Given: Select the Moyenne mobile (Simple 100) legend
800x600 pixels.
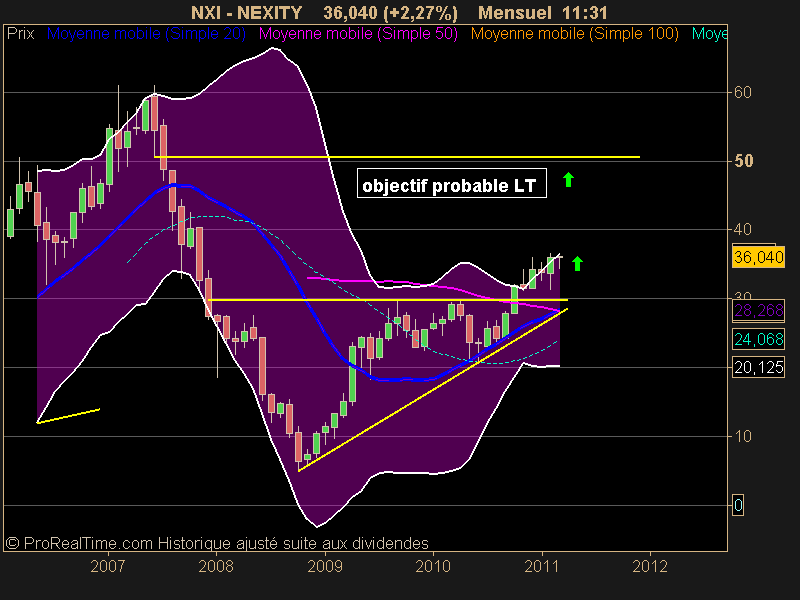Looking at the screenshot, I should click(574, 34).
